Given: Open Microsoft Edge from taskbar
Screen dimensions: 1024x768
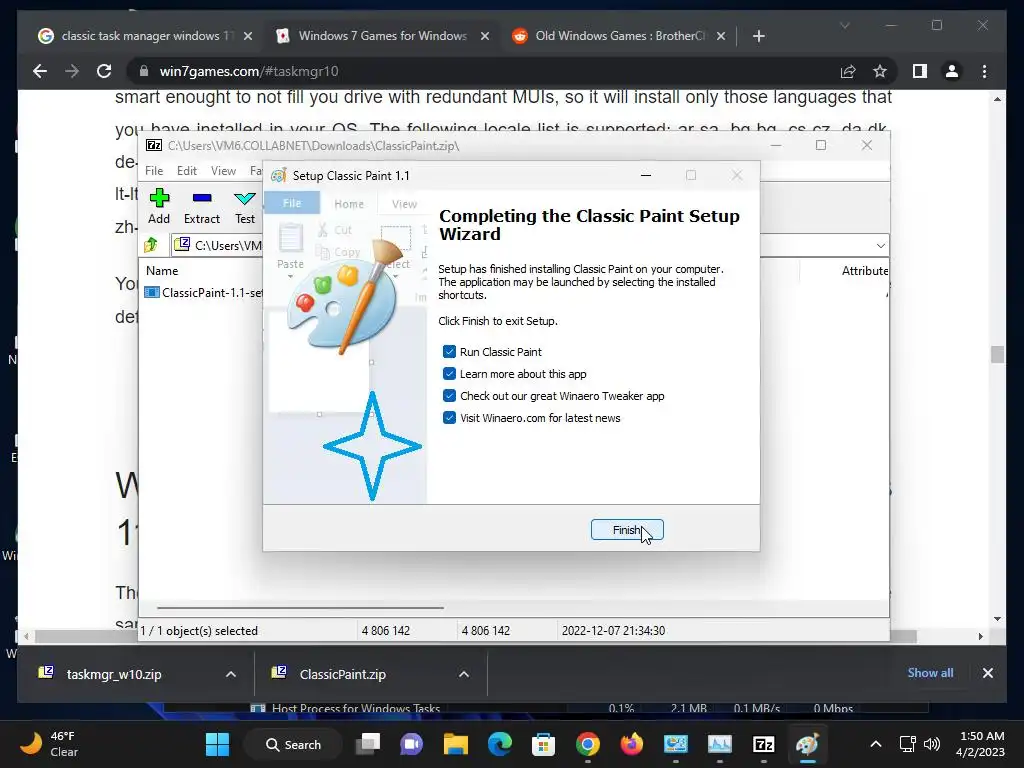Looking at the screenshot, I should (x=500, y=744).
